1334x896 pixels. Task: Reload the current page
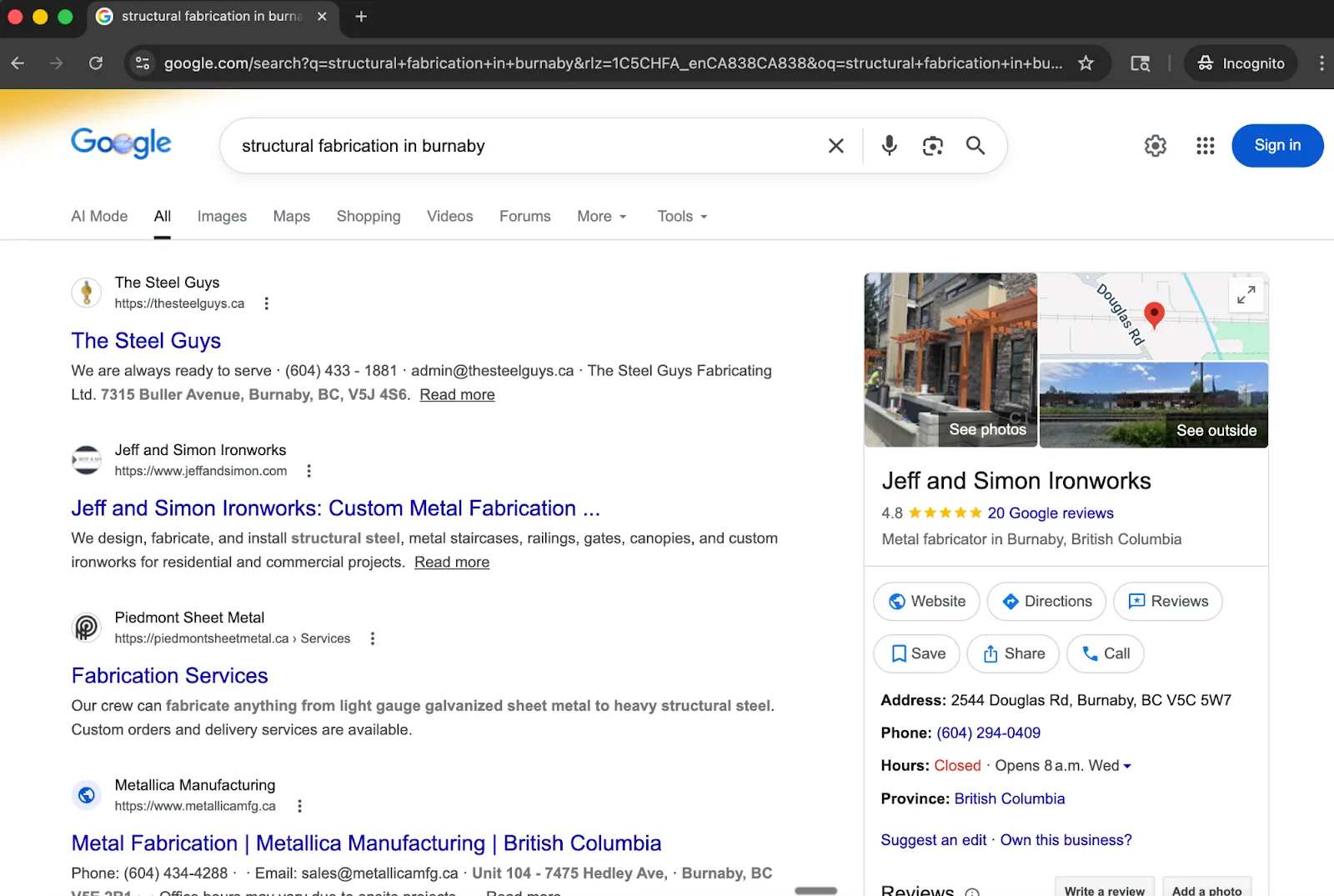click(96, 63)
